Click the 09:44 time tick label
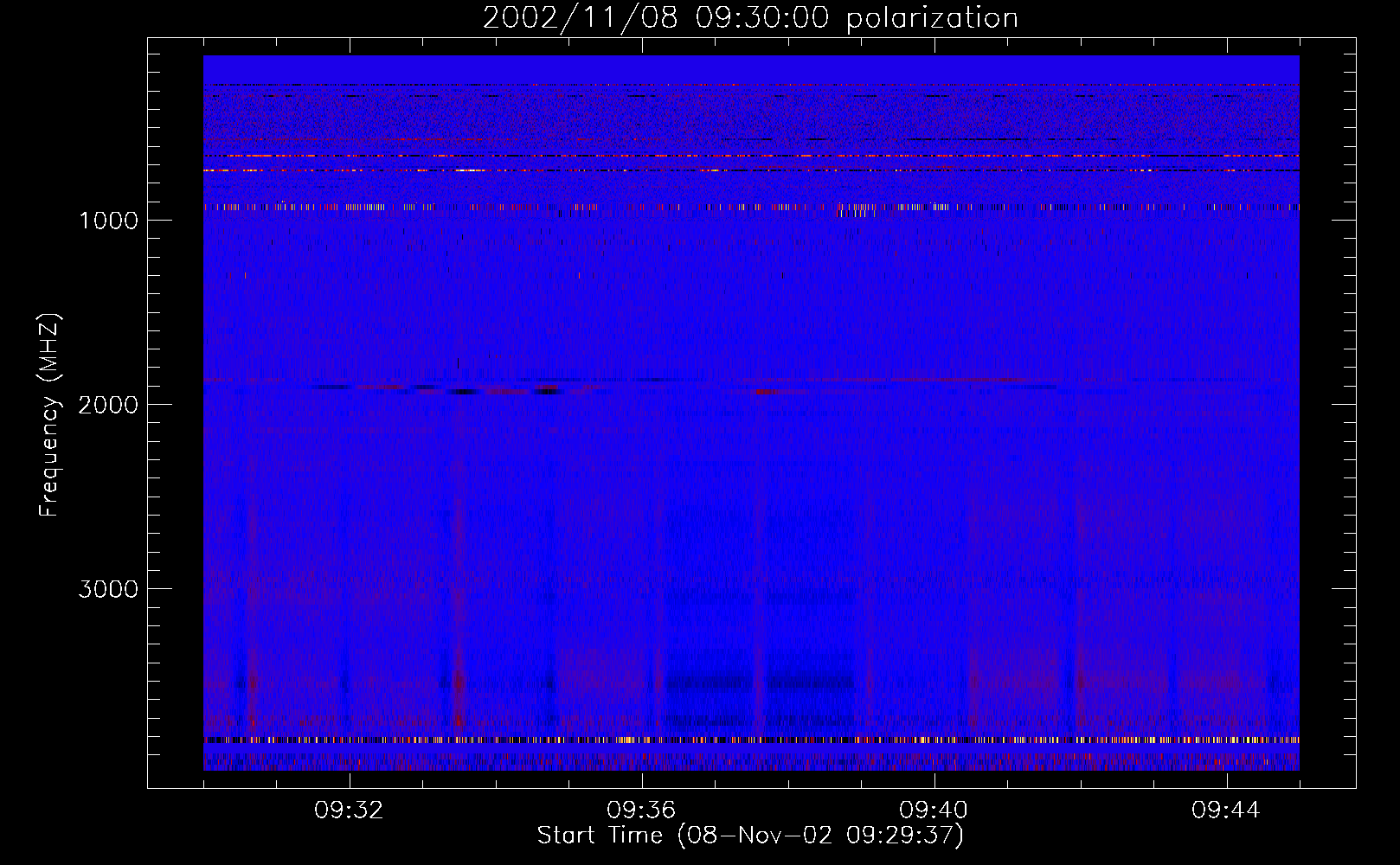1400x865 pixels. (x=1226, y=811)
